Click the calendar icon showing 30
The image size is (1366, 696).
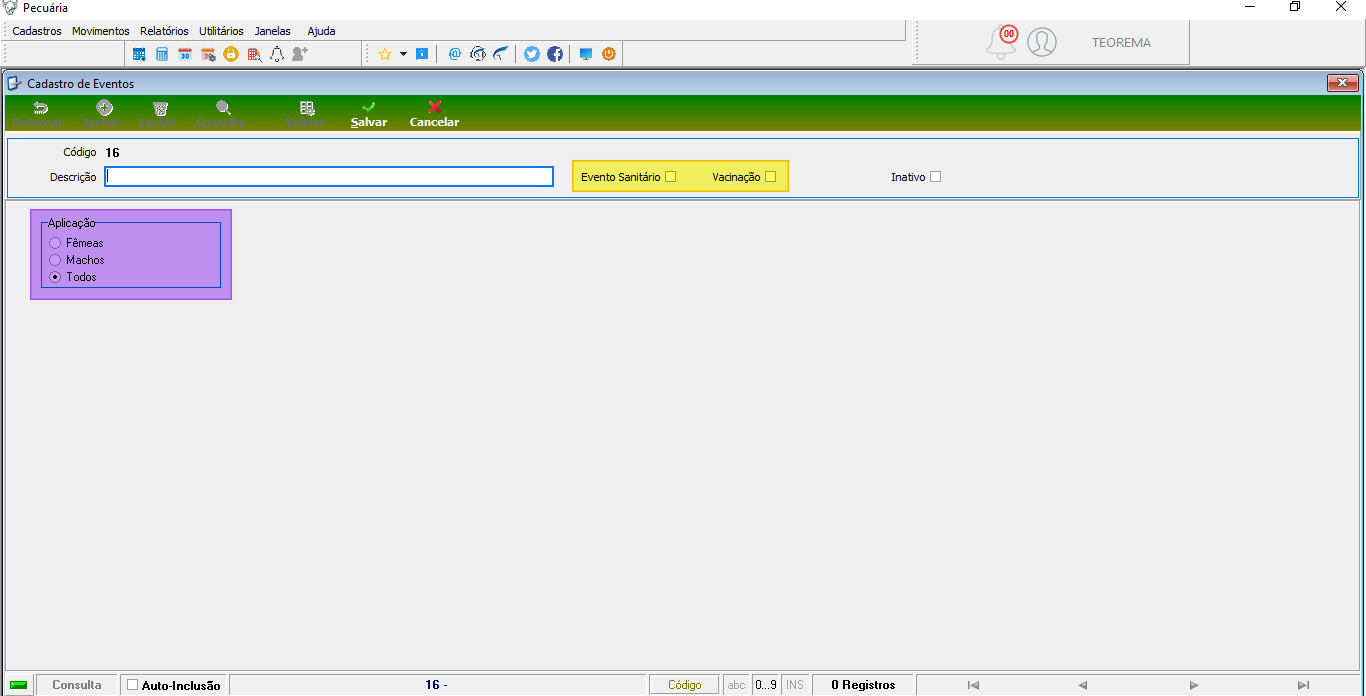coord(185,54)
